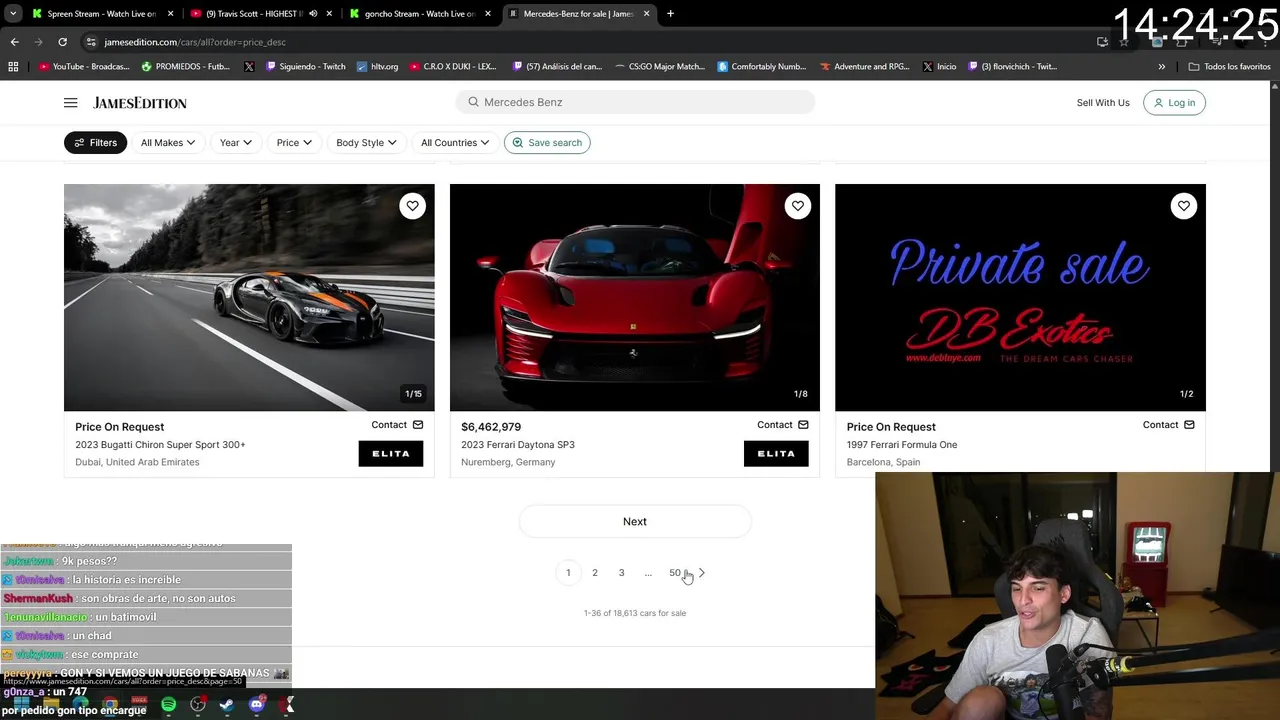Click the JamesEdition logo
Screen dimensions: 1280x720
[140, 103]
